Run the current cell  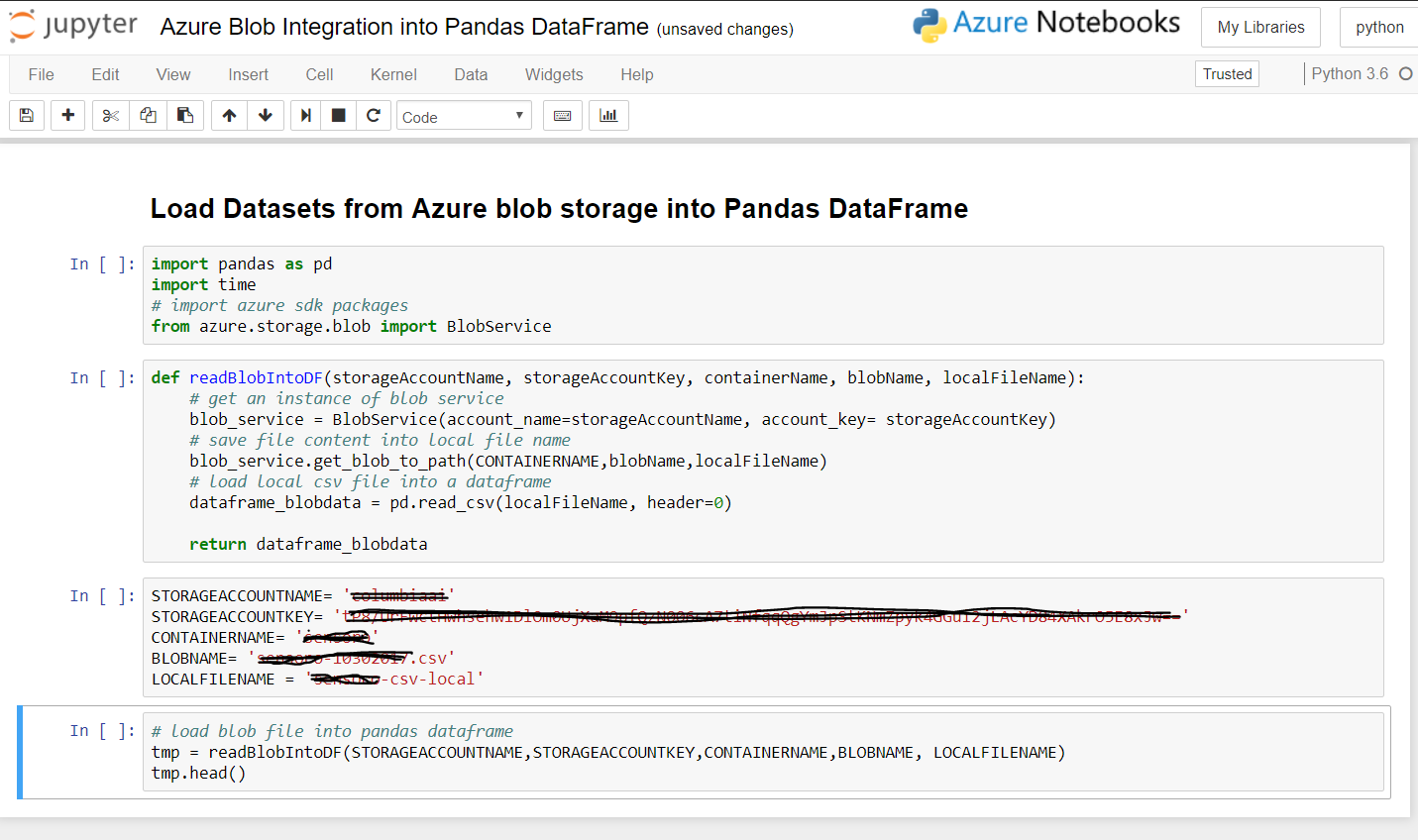[x=306, y=116]
